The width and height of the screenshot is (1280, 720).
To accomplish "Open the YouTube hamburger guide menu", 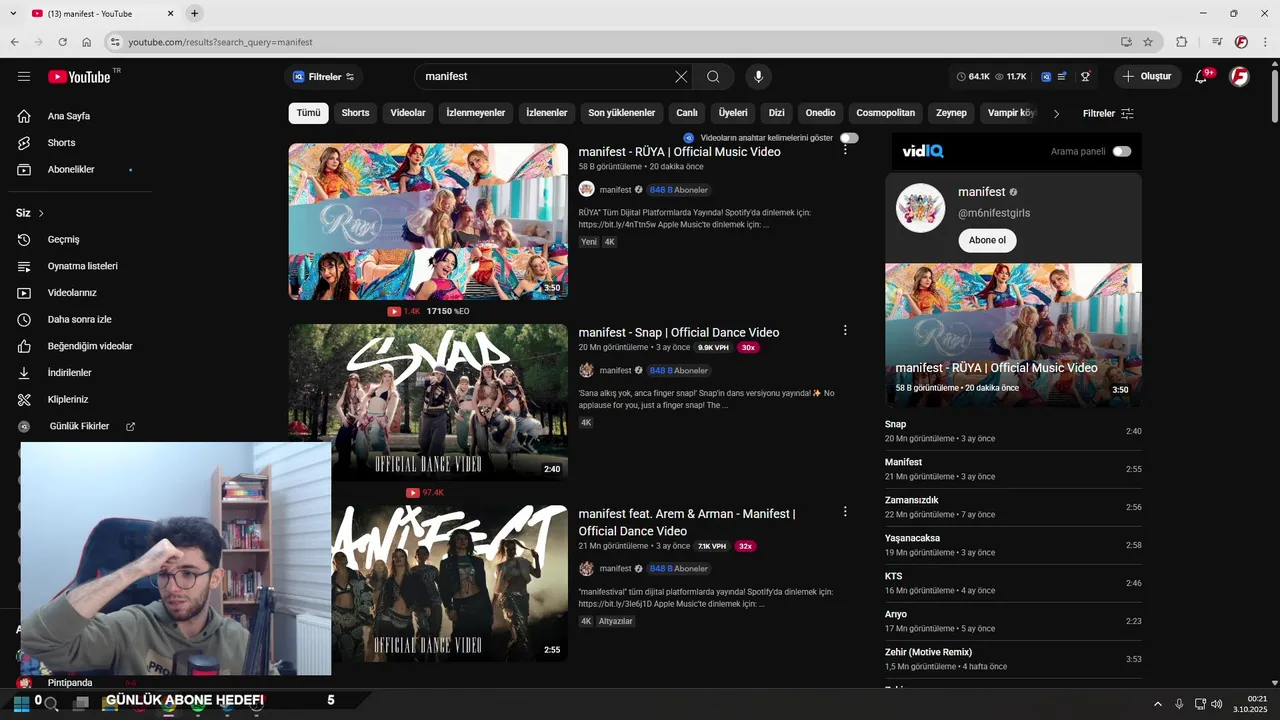I will [x=24, y=77].
